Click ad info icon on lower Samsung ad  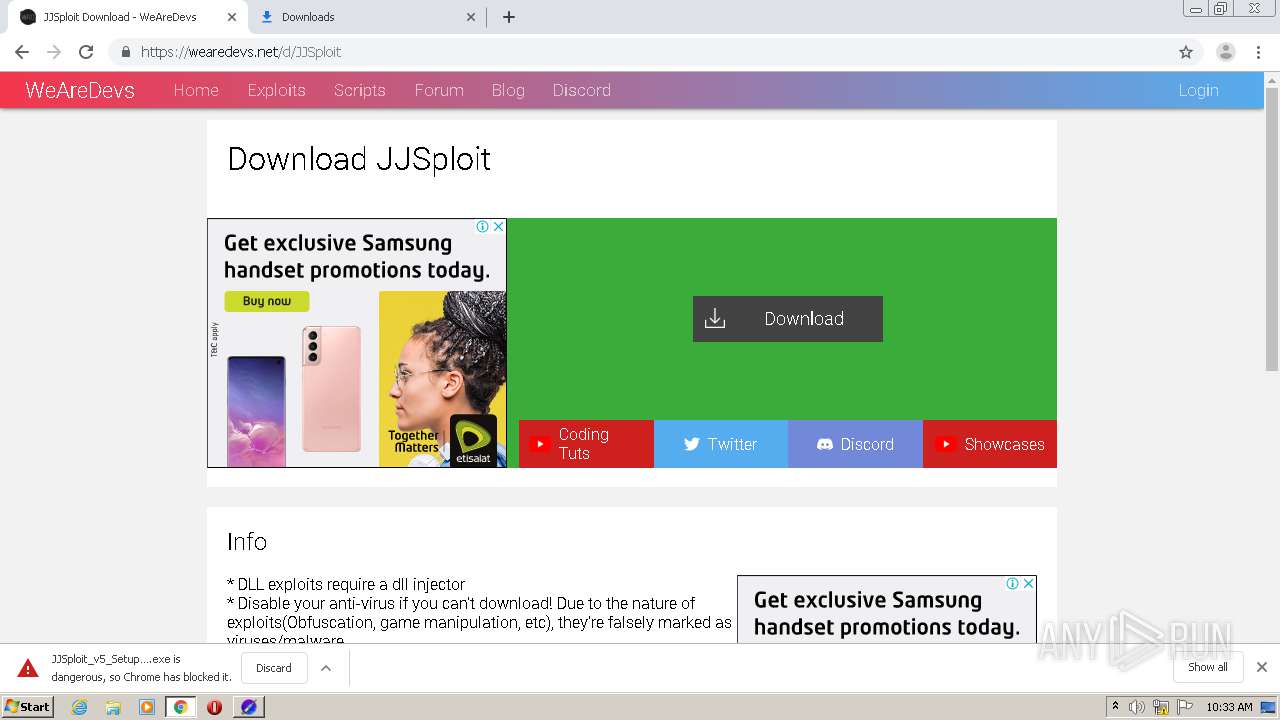(x=1013, y=584)
